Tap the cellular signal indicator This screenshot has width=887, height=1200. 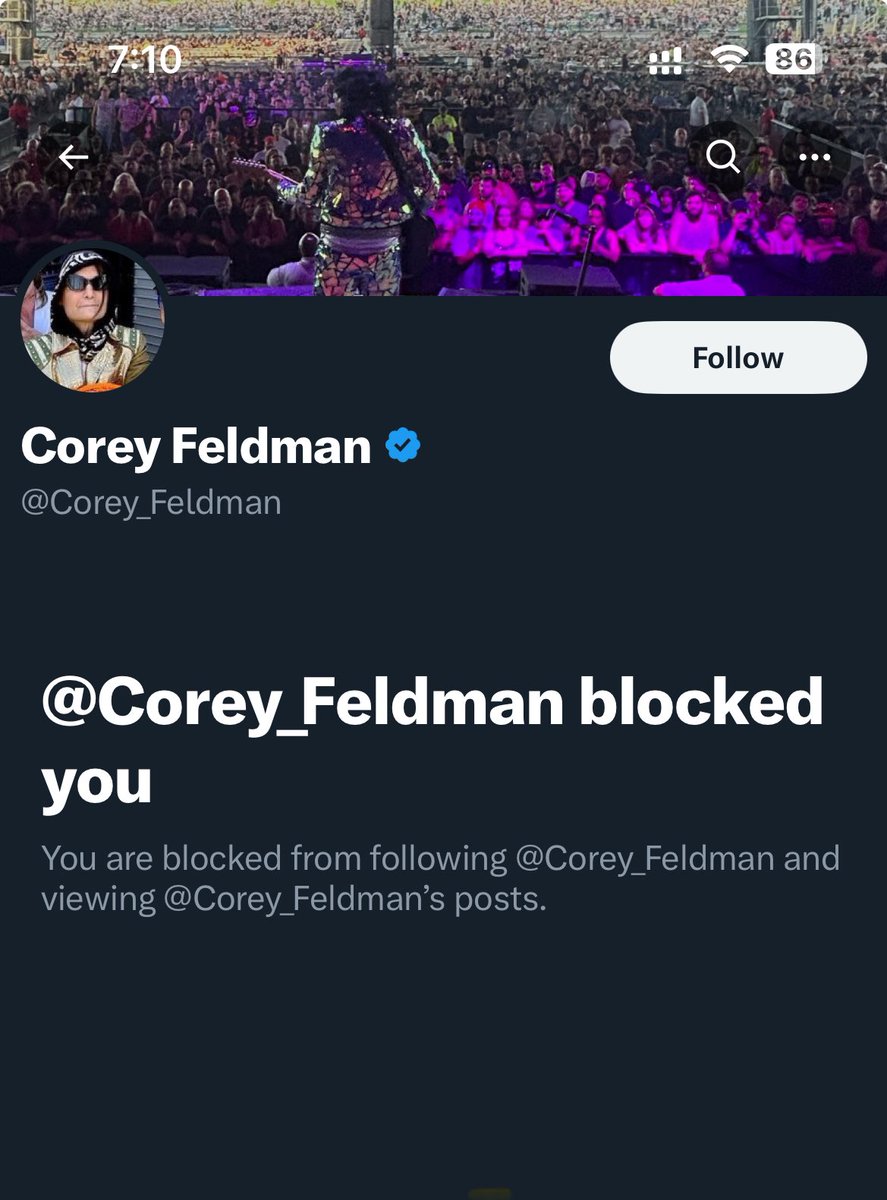coord(666,63)
